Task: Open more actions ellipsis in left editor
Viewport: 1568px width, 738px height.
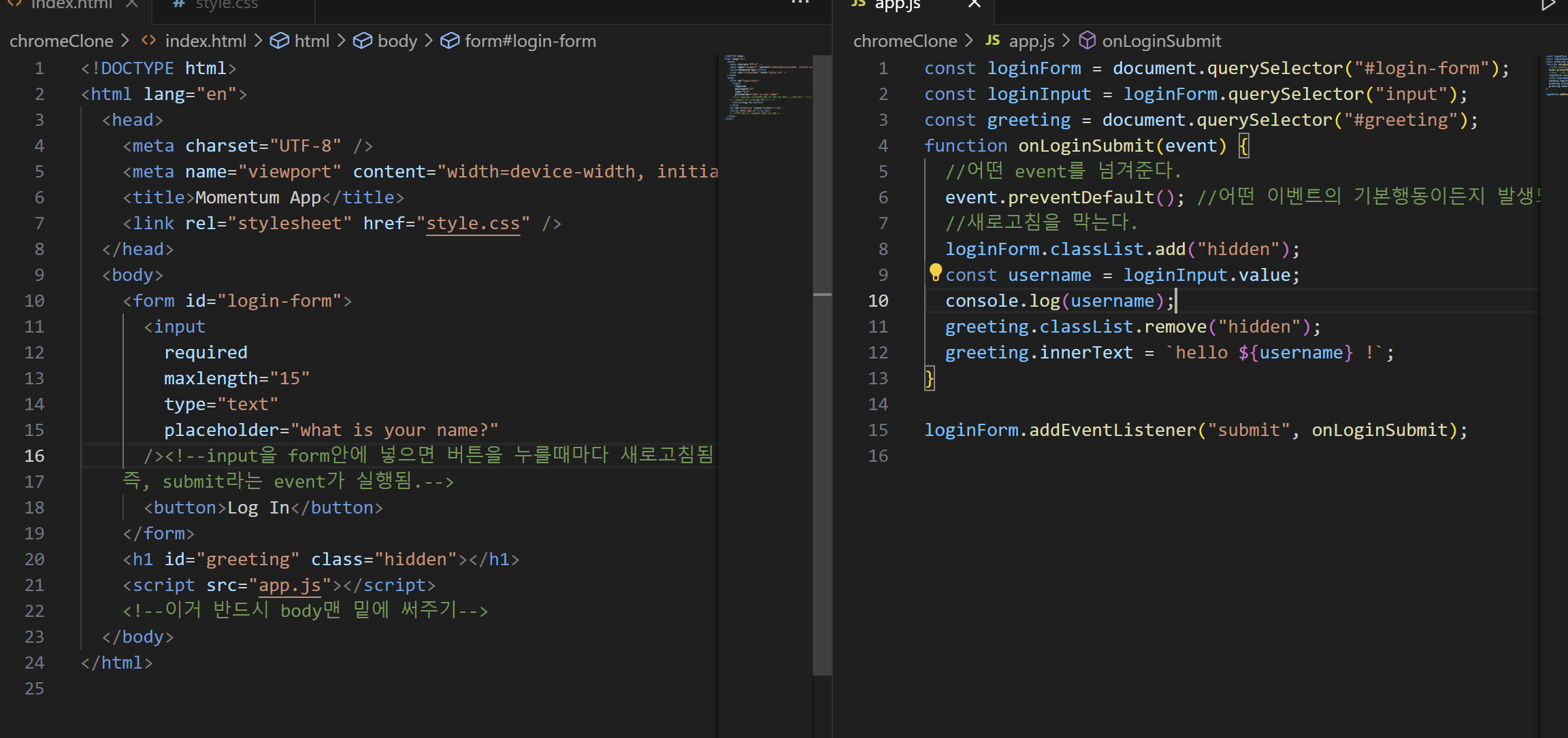Action: (800, 3)
